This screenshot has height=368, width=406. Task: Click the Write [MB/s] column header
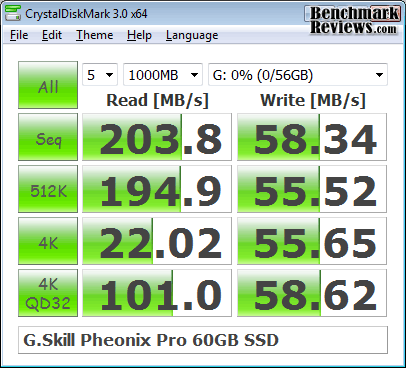click(x=313, y=100)
